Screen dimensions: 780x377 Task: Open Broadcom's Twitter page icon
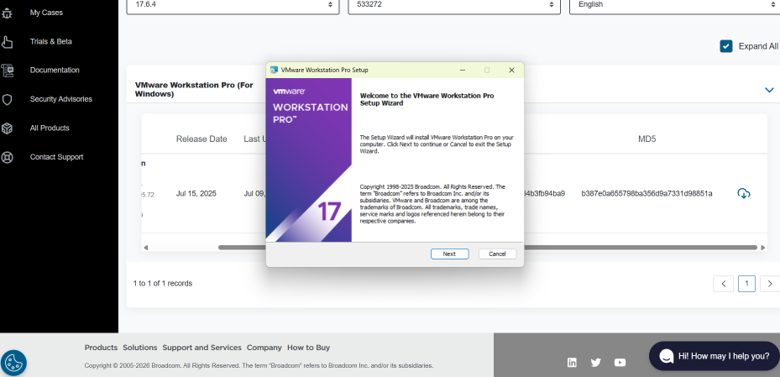point(596,363)
